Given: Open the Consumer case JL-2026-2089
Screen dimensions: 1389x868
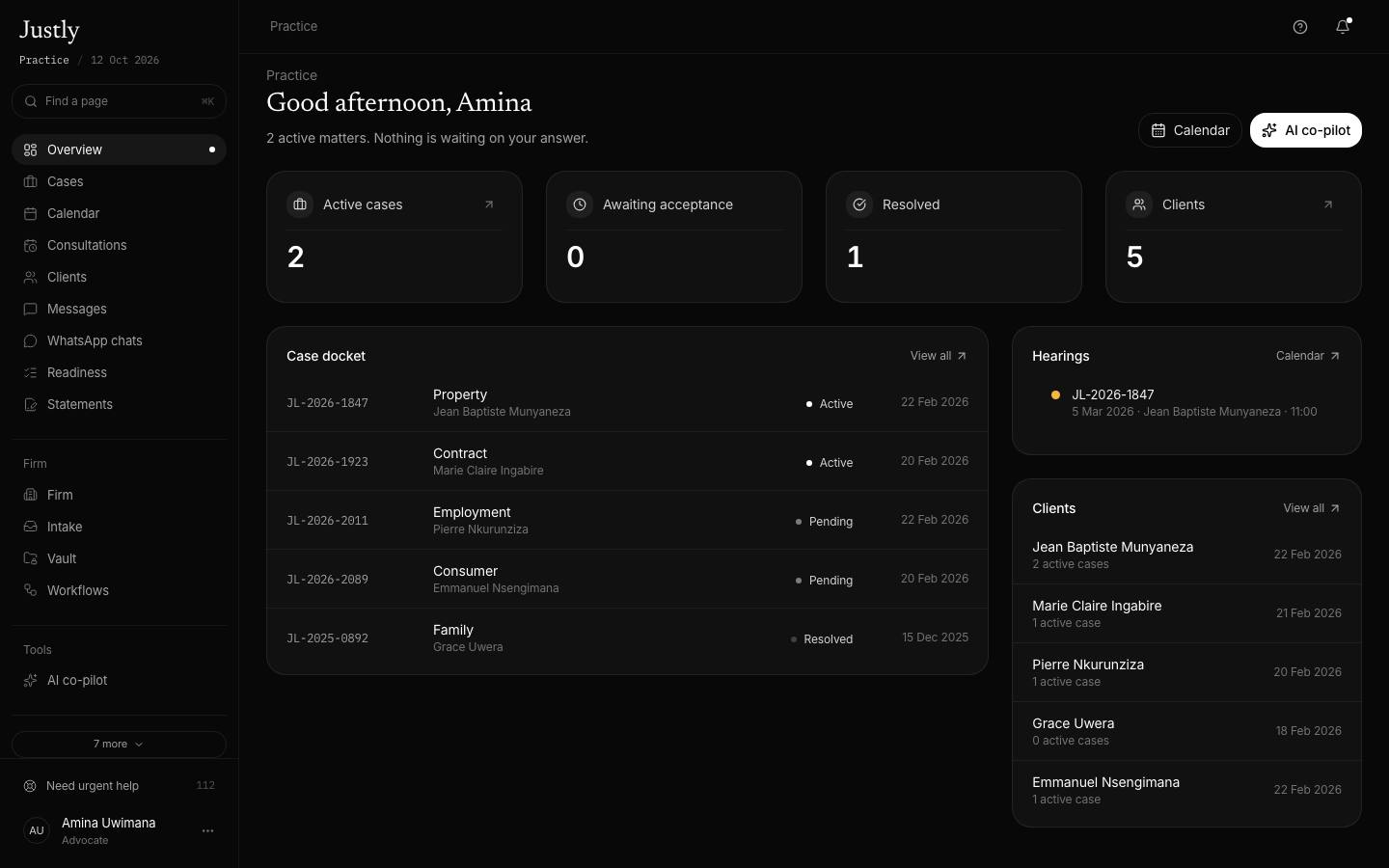Looking at the screenshot, I should tap(627, 579).
